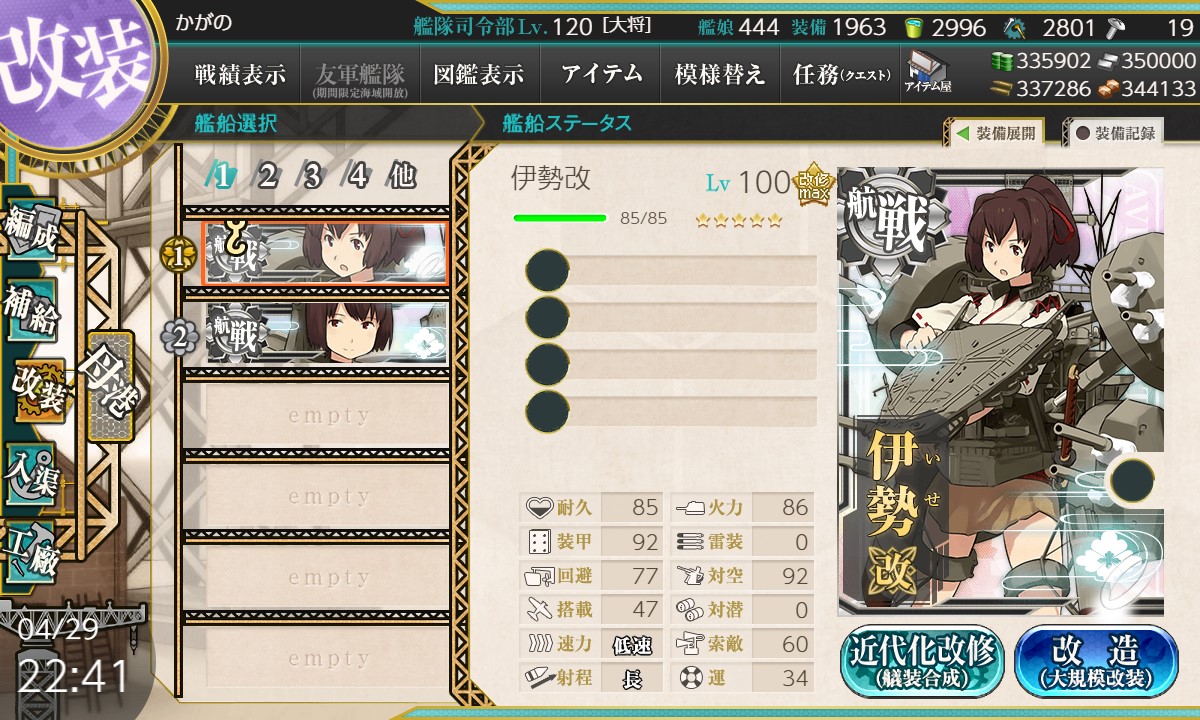Screen dimensions: 1200x720
Task: Open 任務 (クエスト) menu item
Action: [840, 74]
